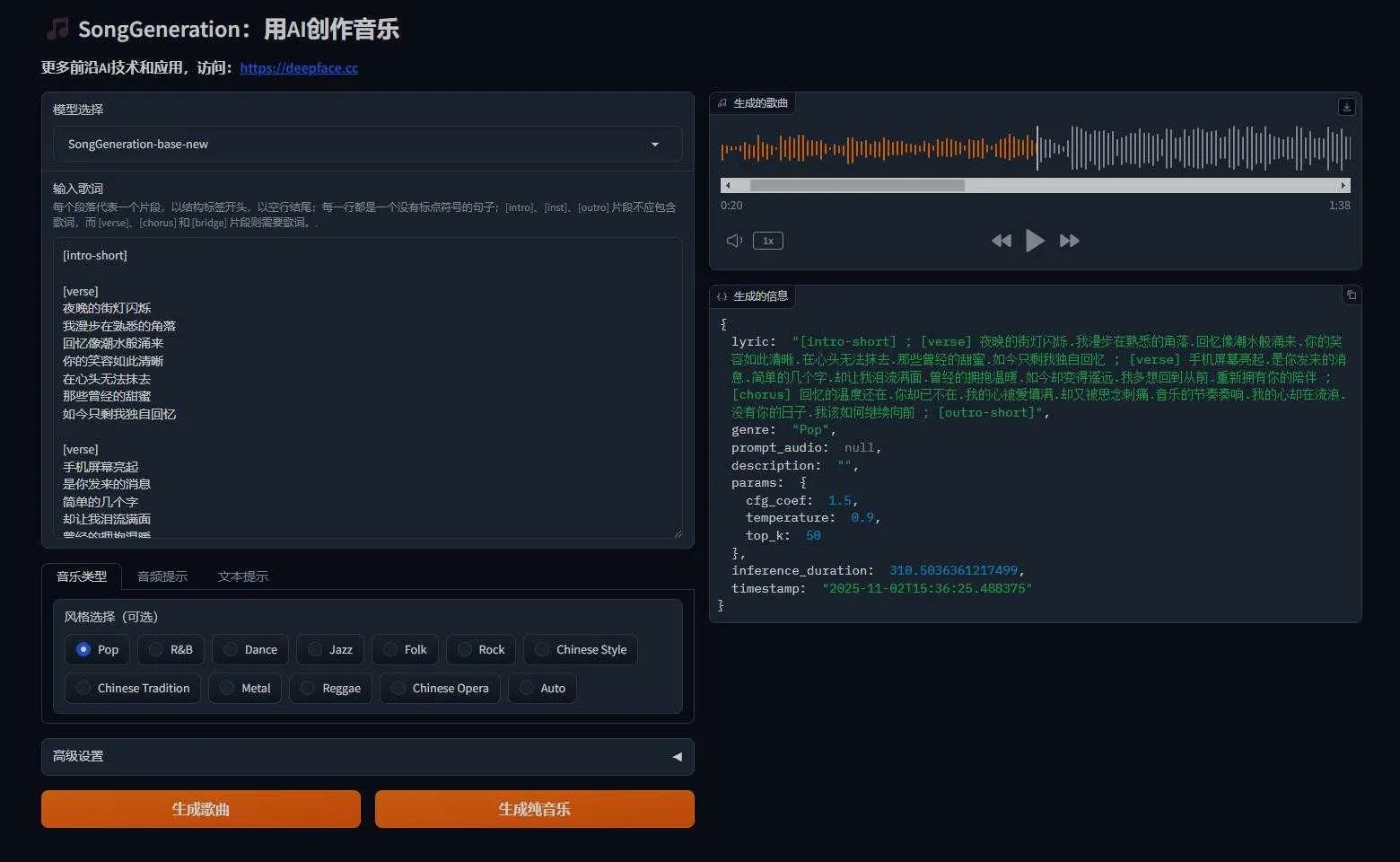The height and width of the screenshot is (862, 1400).
Task: Click the rewind button in audio player
Action: [1001, 241]
